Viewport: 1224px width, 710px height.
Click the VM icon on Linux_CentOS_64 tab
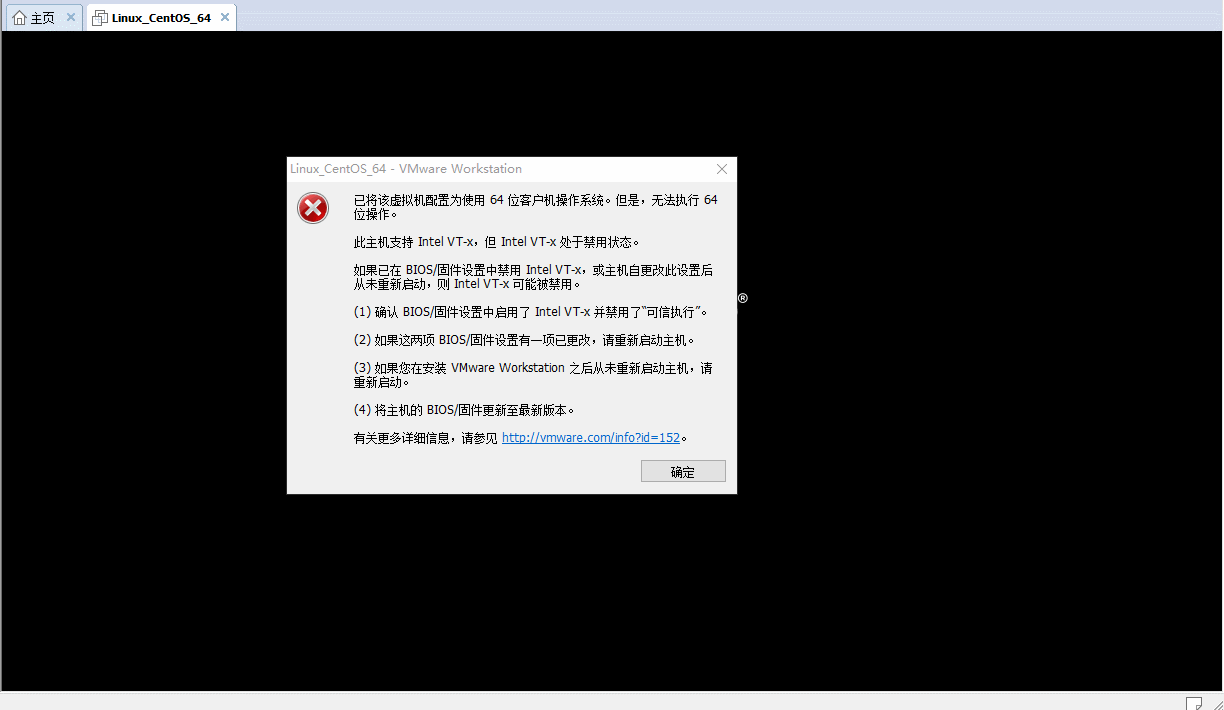[100, 18]
